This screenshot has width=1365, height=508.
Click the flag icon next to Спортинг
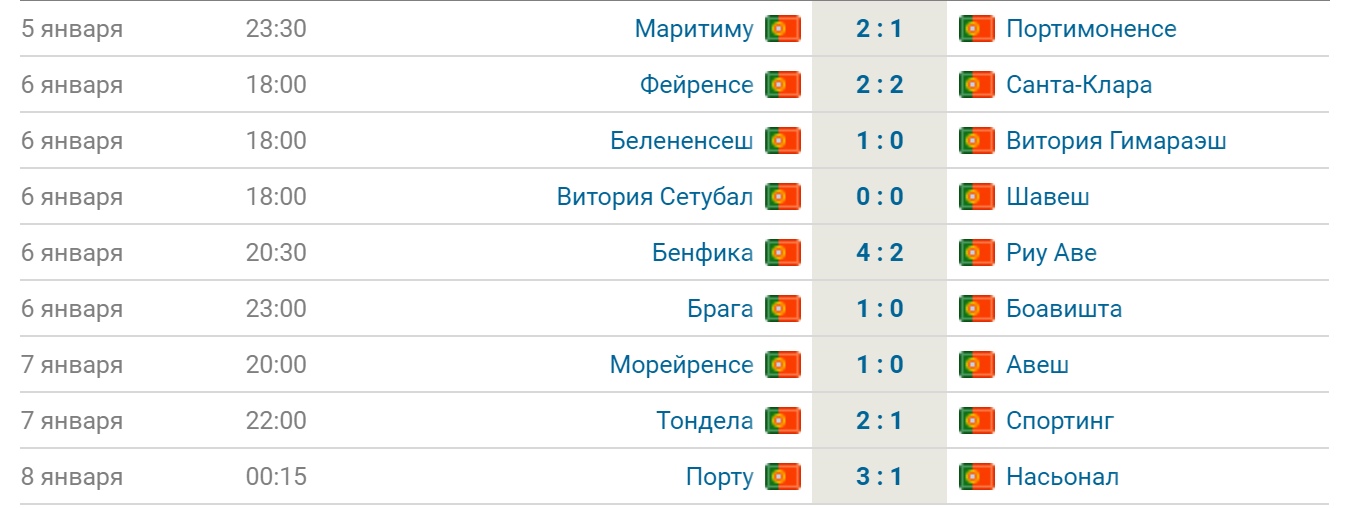[x=977, y=421]
